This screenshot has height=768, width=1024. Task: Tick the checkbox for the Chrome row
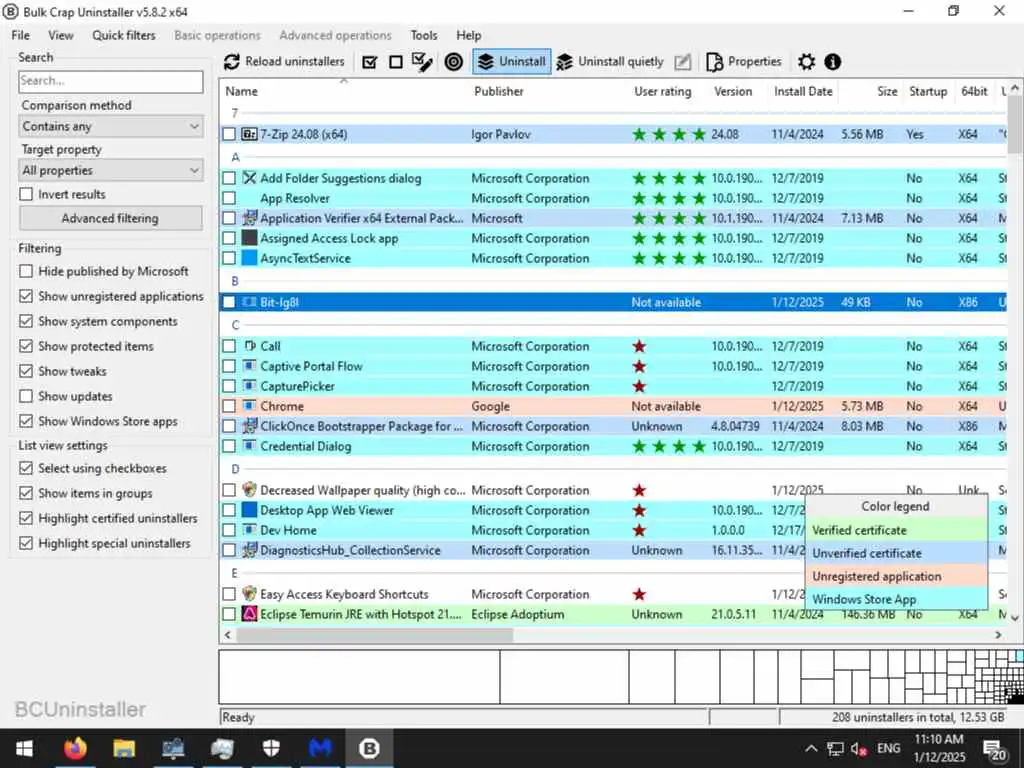click(229, 406)
